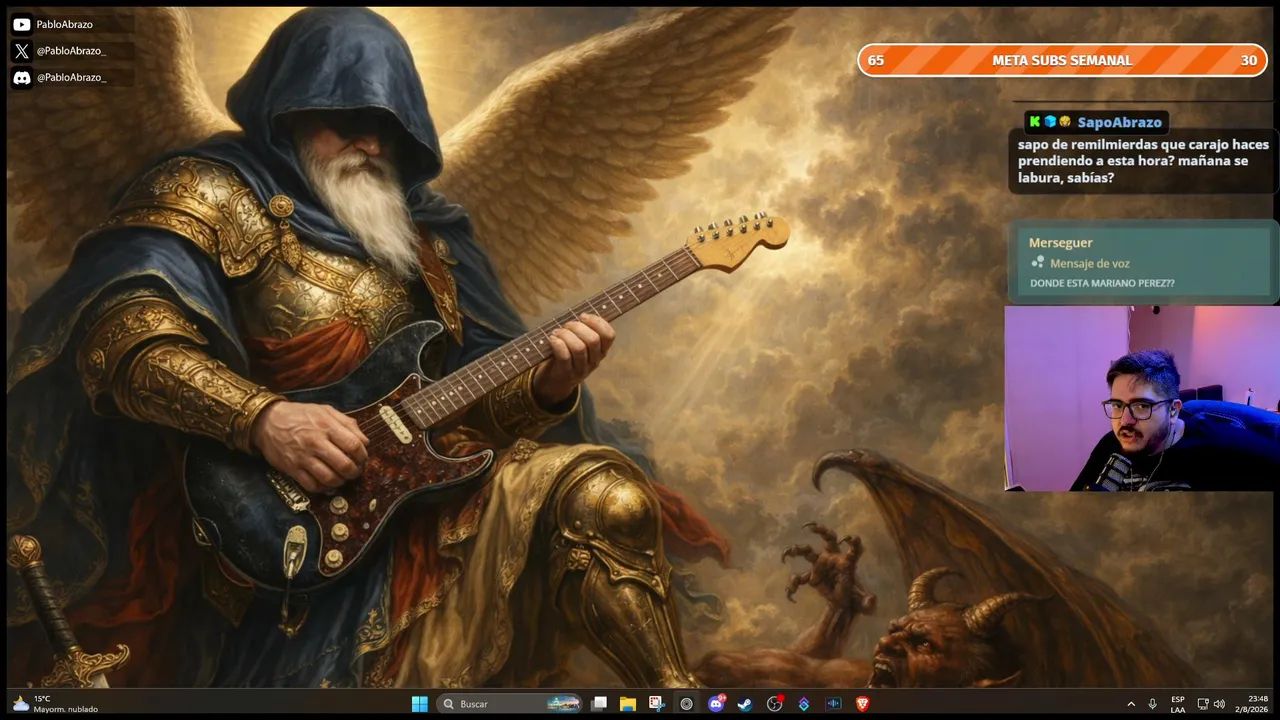Switch to OBS Studio in the taskbar
The height and width of the screenshot is (720, 1280).
coord(775,704)
